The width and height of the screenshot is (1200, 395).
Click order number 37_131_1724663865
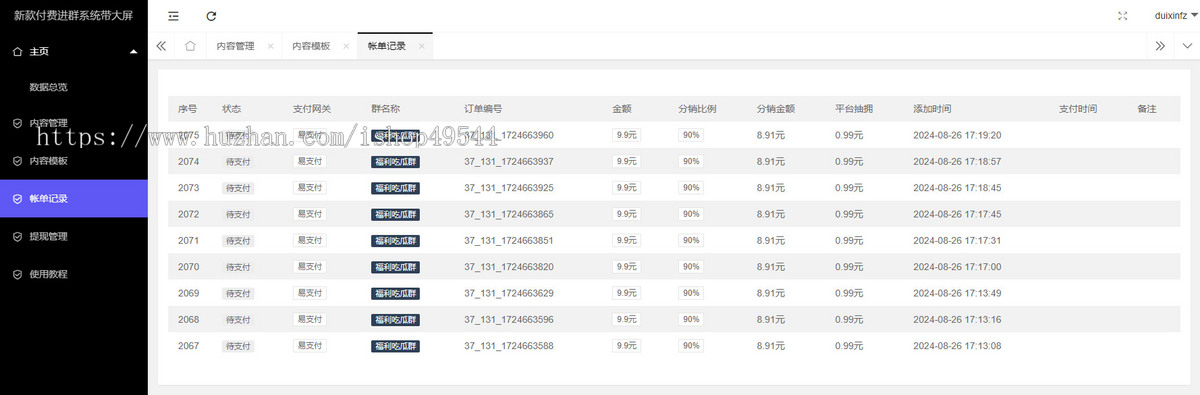pyautogui.click(x=509, y=214)
